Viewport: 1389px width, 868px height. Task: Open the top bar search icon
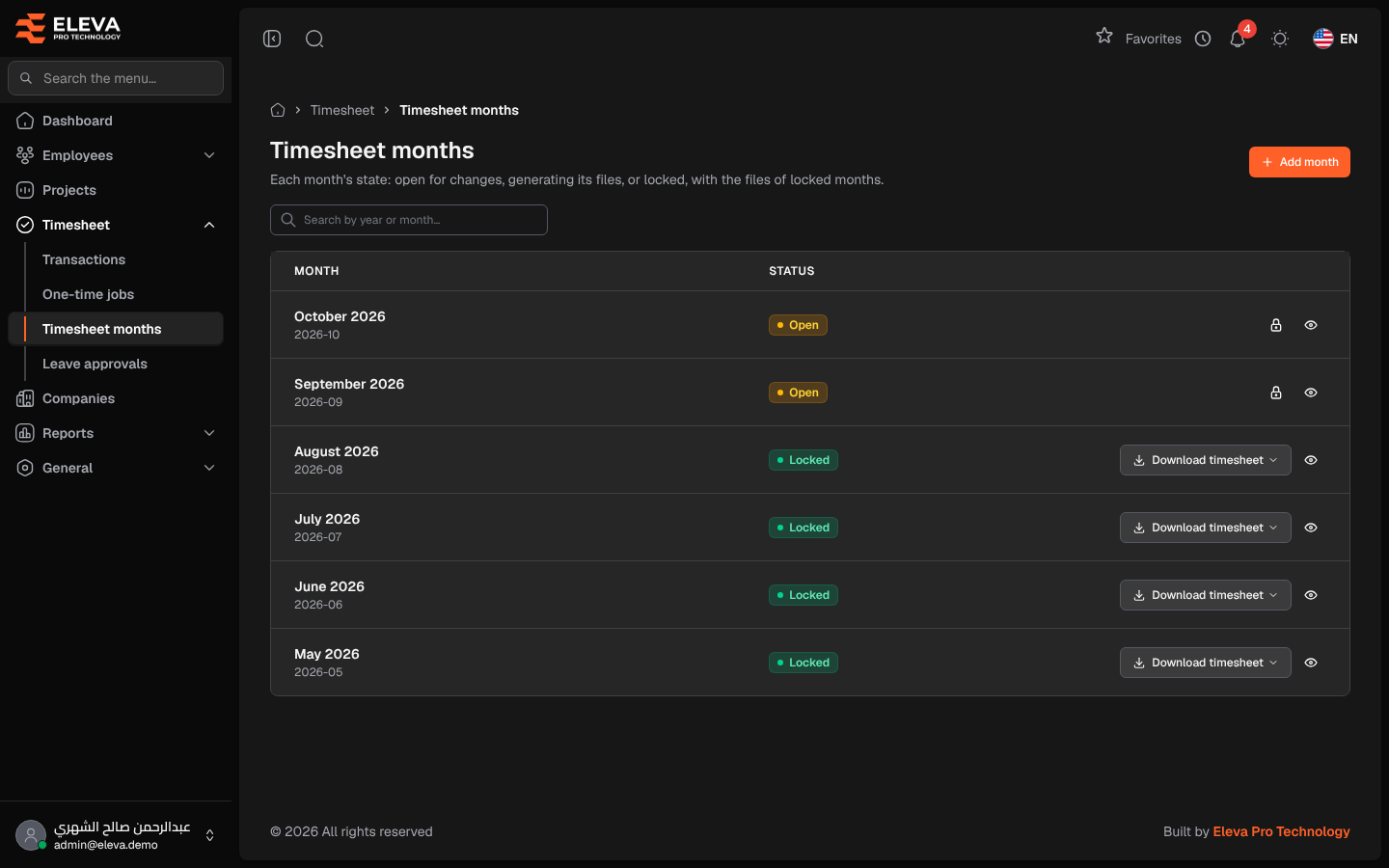pos(314,39)
